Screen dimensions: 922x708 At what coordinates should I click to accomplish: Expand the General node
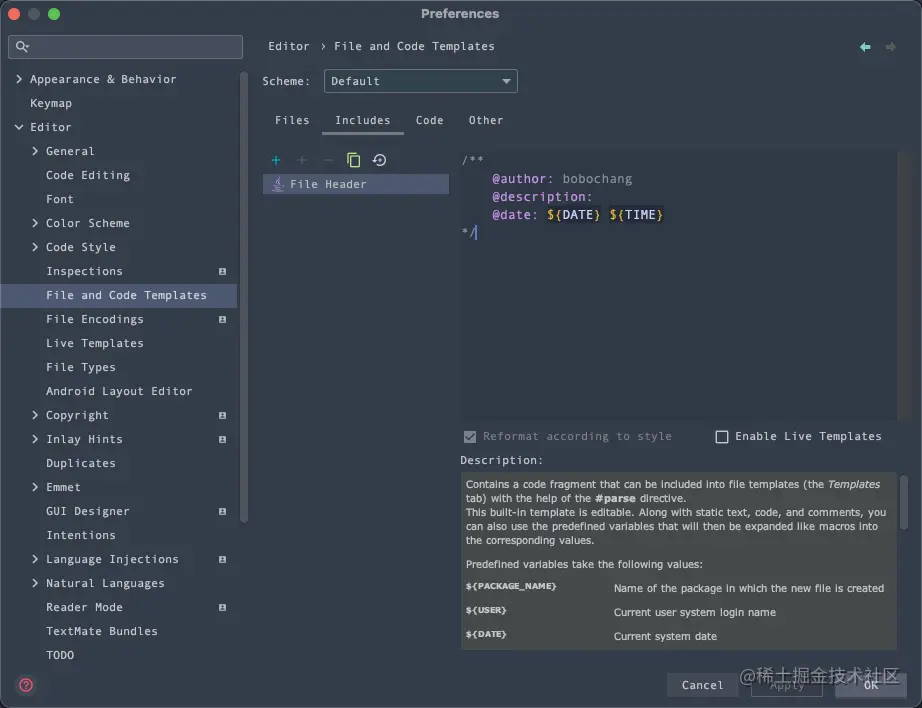pyautogui.click(x=35, y=151)
